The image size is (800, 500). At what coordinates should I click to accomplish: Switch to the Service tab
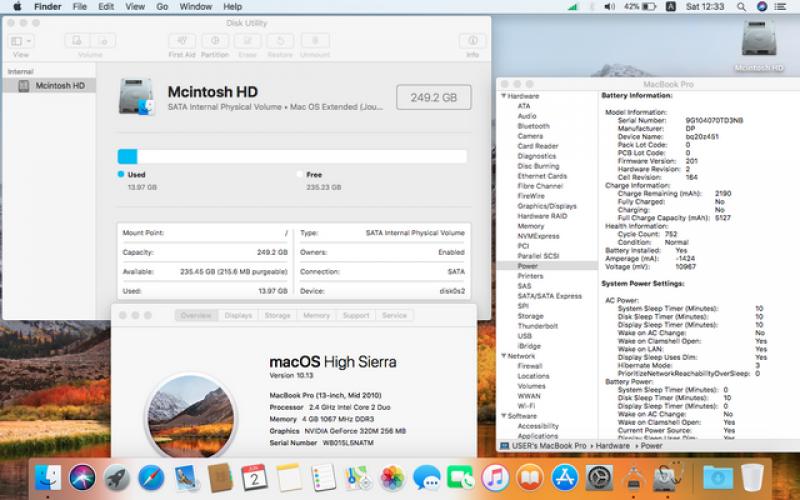(x=394, y=315)
